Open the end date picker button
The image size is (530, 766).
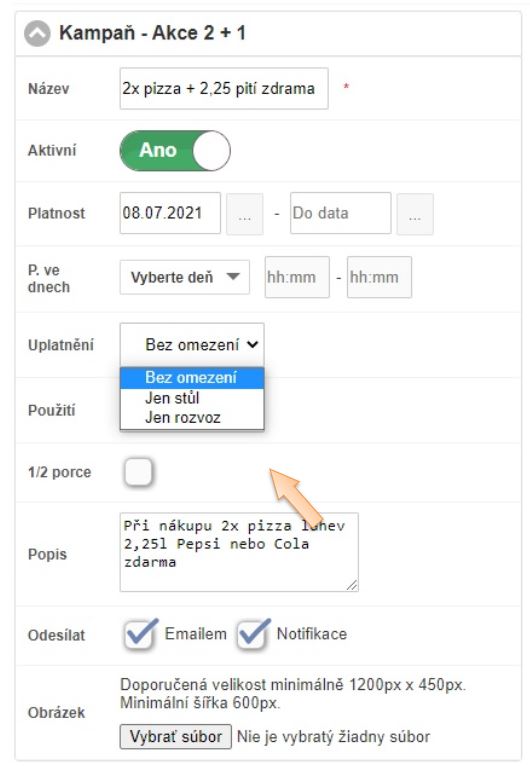[415, 213]
